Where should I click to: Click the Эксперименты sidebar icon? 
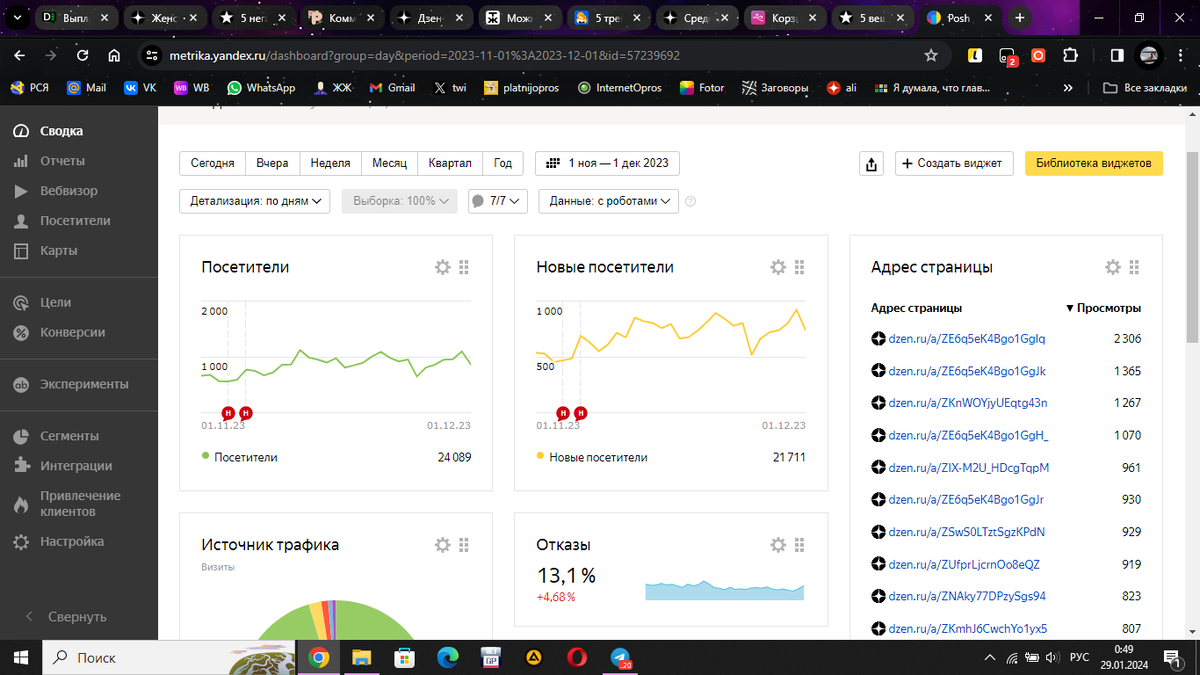point(20,385)
